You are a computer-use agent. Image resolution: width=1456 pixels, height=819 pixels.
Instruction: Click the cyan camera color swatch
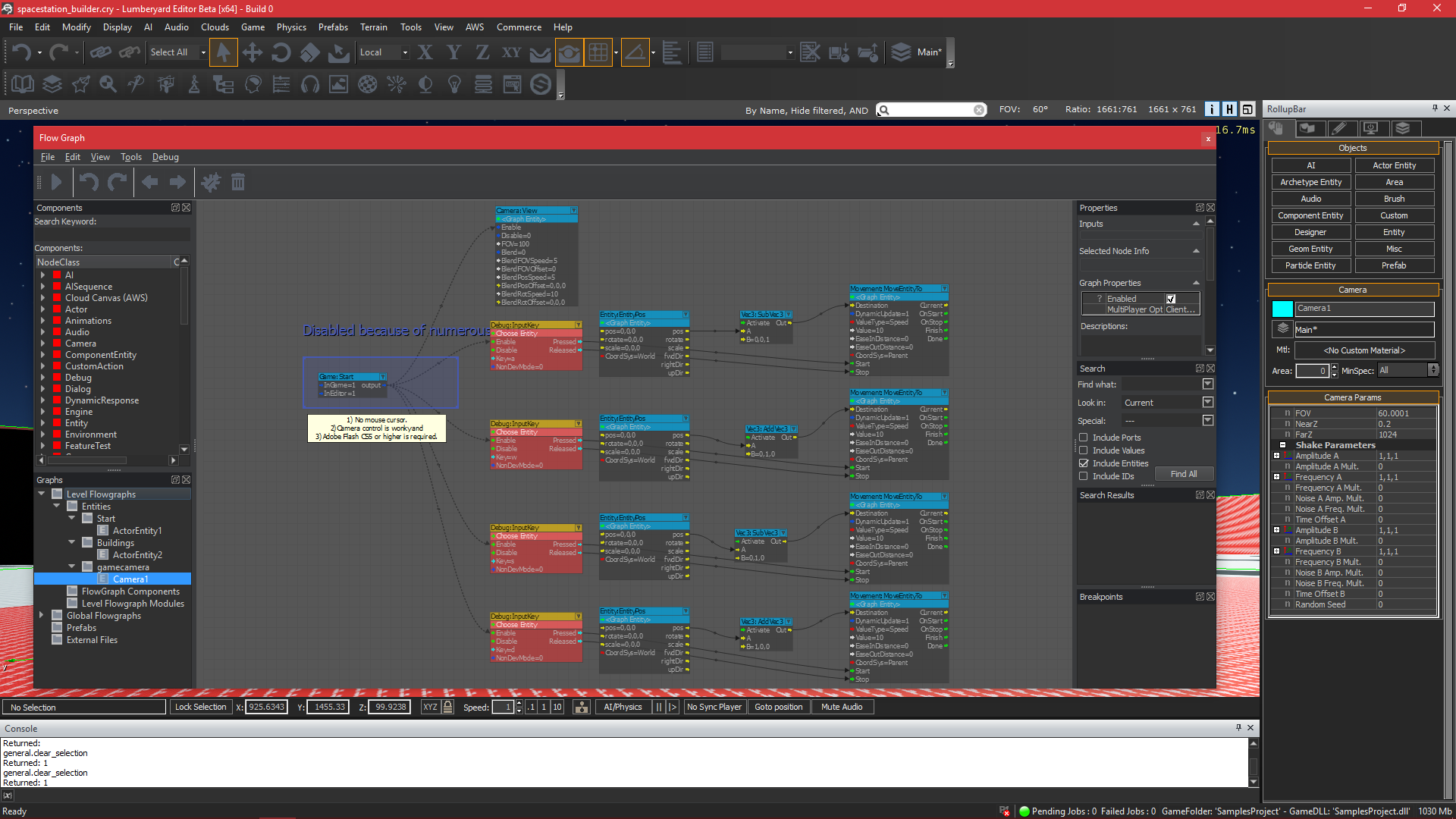(x=1282, y=309)
